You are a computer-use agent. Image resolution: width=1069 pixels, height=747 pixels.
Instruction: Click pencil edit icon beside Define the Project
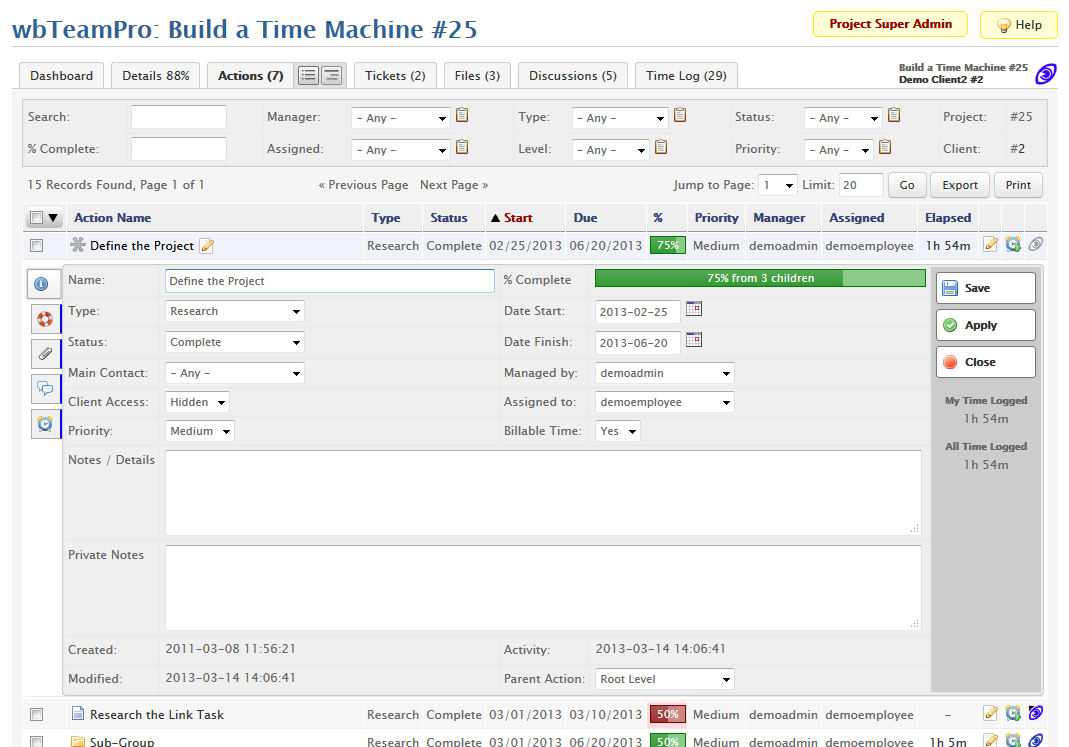207,246
